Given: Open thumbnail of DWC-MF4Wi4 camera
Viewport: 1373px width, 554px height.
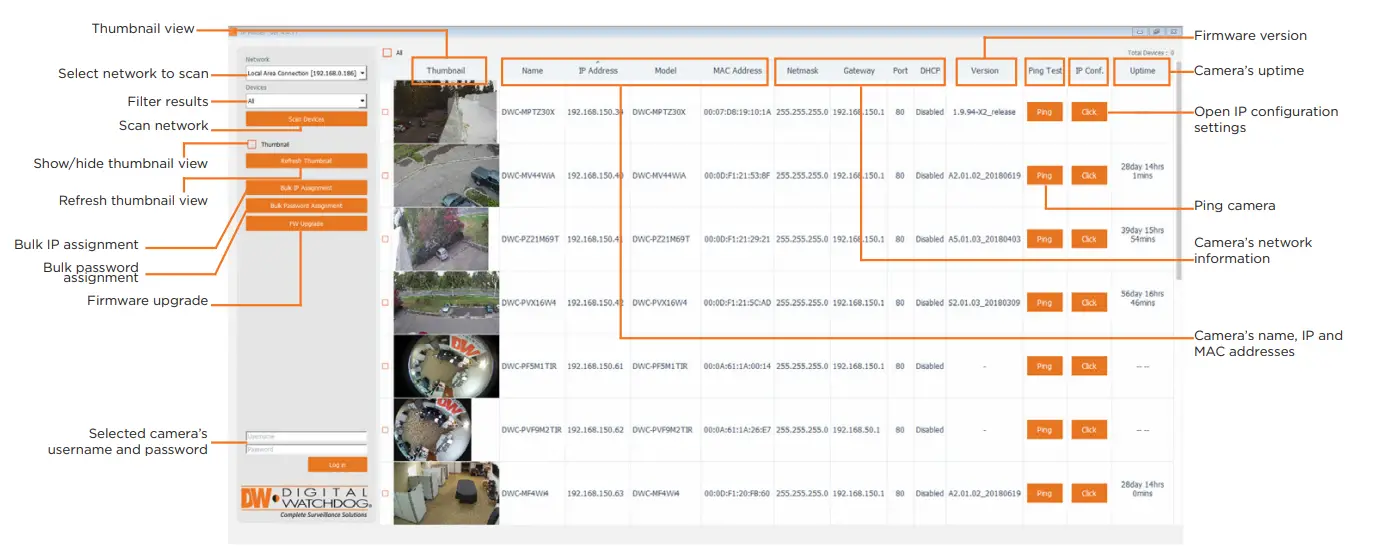Looking at the screenshot, I should point(445,493).
